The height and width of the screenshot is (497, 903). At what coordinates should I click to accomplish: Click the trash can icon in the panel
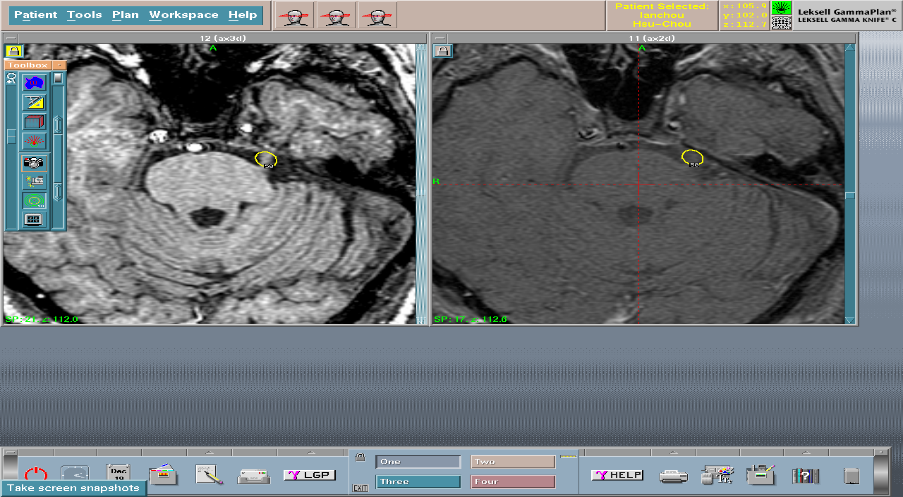[852, 476]
